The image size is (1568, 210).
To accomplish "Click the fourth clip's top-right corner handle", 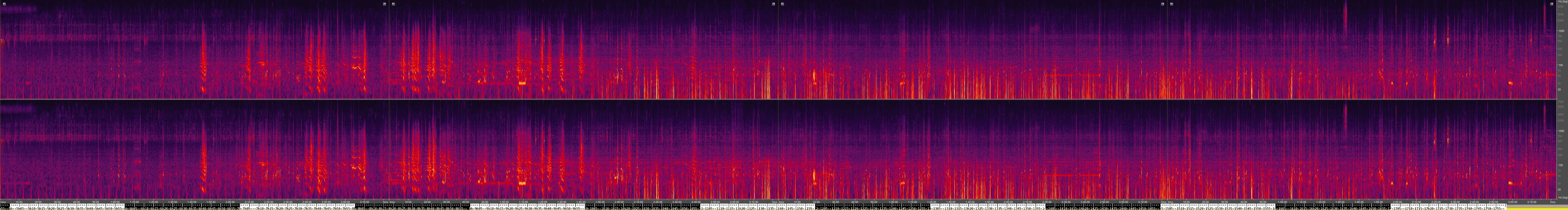I will click(1551, 4).
